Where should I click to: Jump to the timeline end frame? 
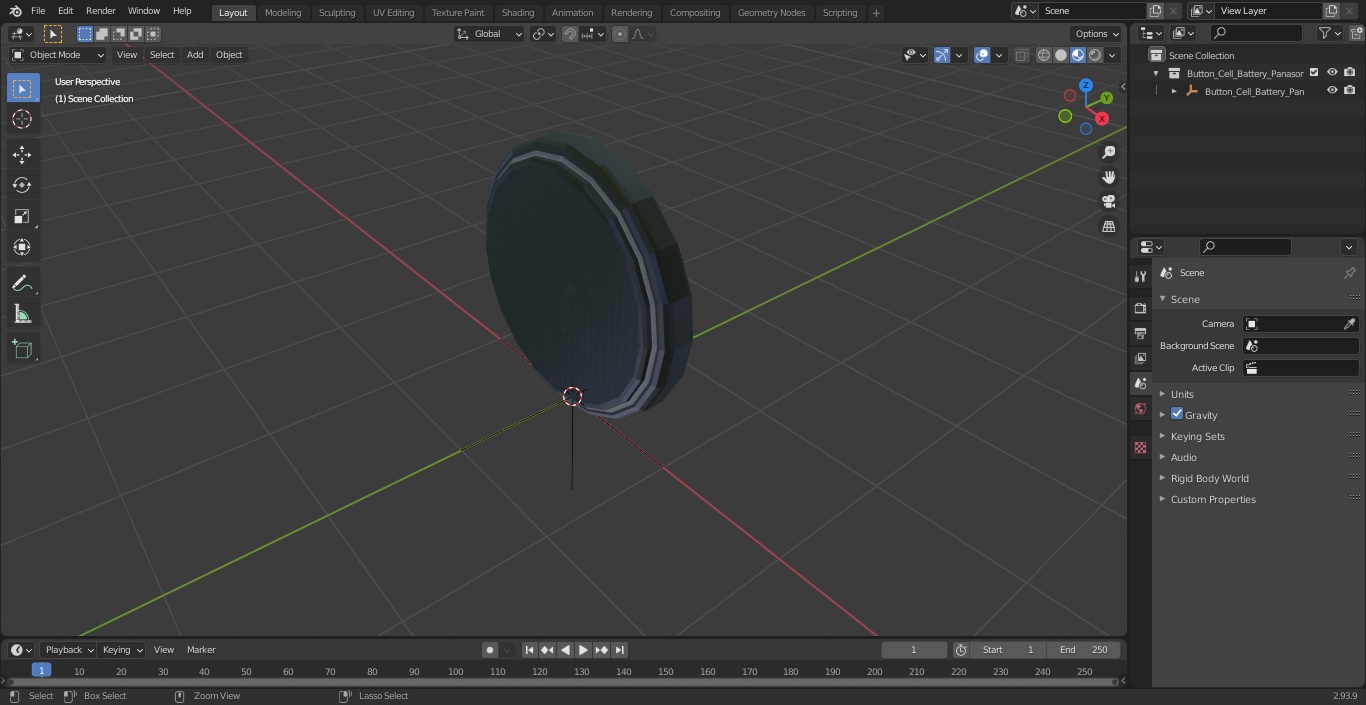coord(619,650)
